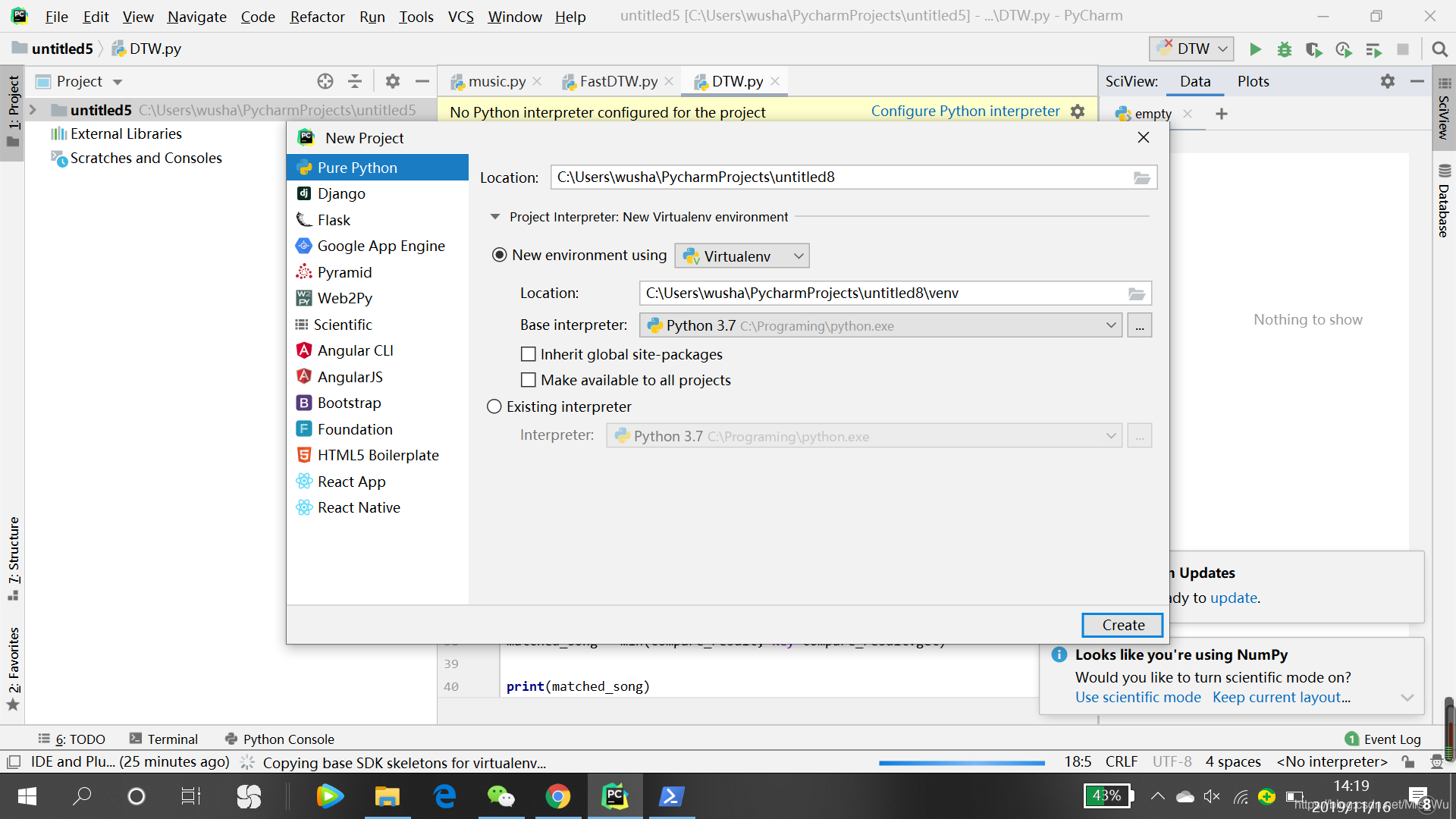Click the Create button

click(x=1123, y=625)
